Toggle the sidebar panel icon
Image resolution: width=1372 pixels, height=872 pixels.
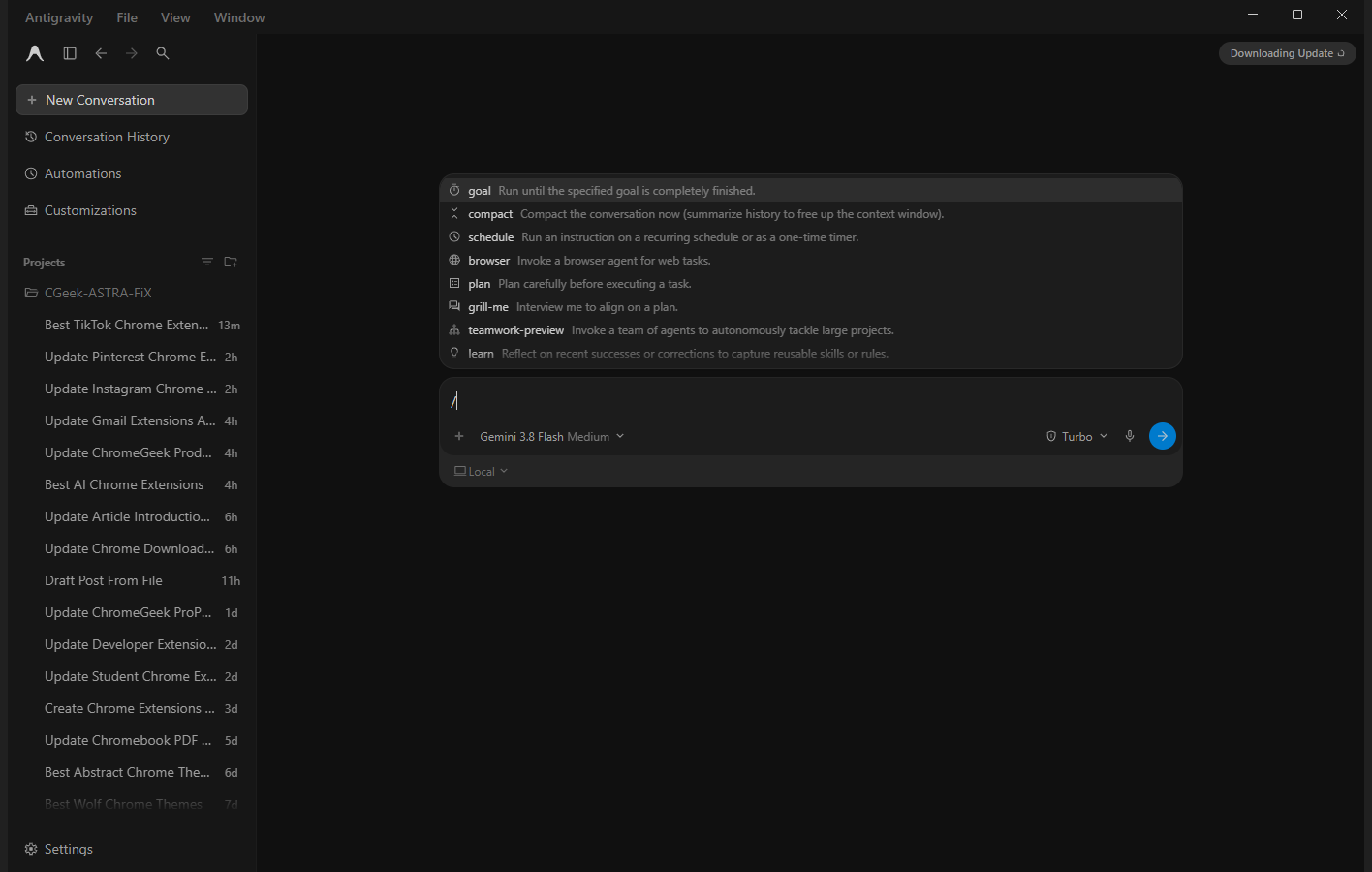click(70, 53)
